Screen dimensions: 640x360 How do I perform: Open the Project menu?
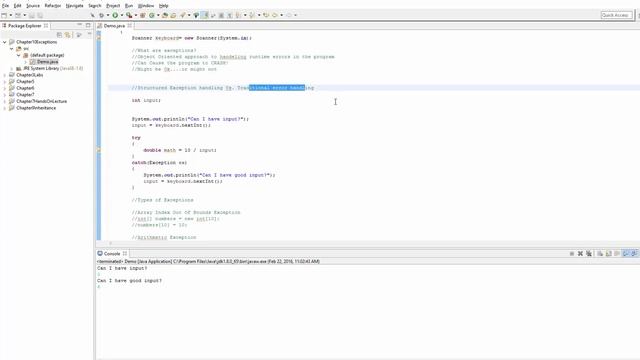[113, 6]
